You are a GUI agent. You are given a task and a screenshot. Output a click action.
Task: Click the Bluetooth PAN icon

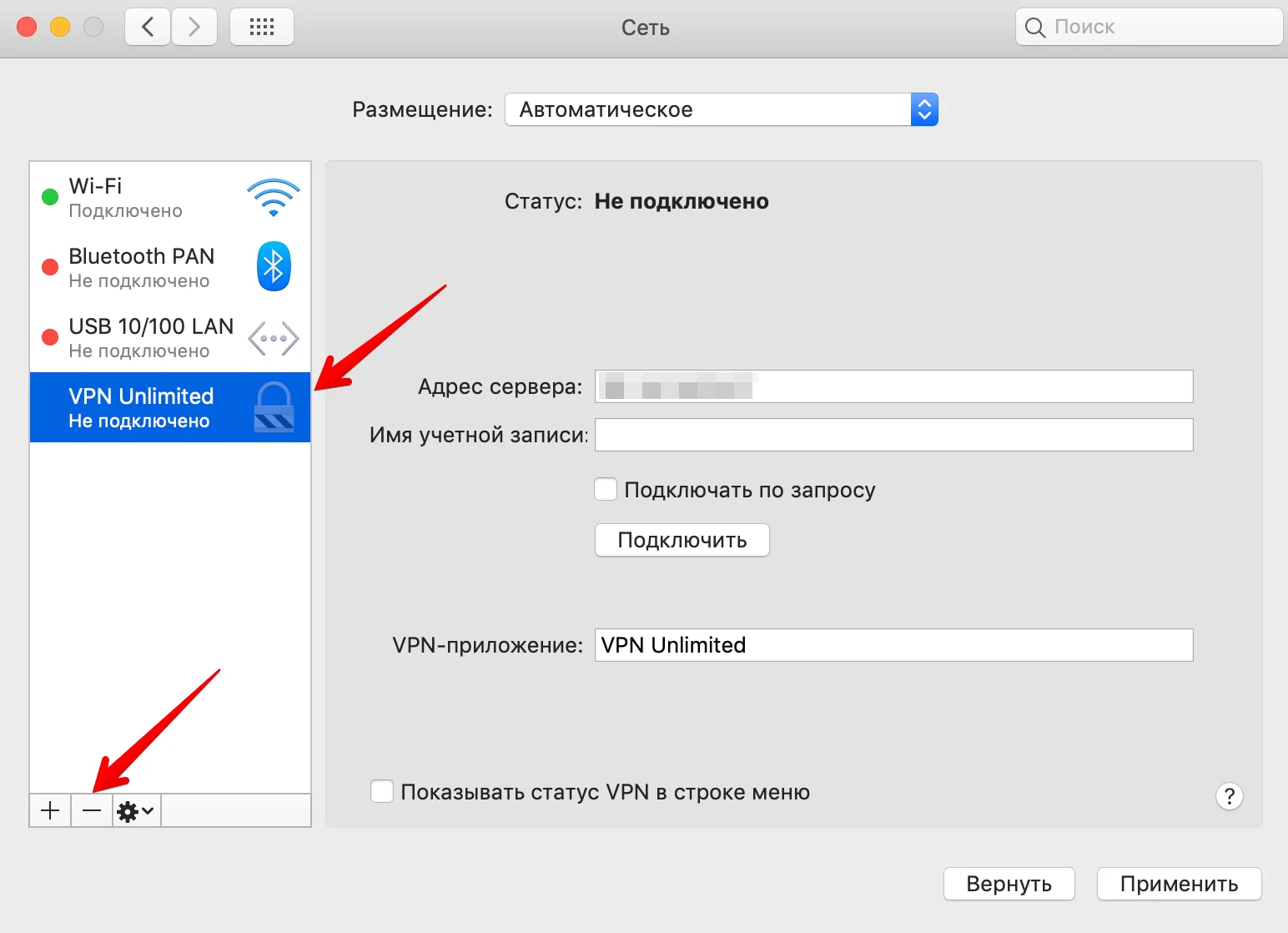tap(274, 267)
